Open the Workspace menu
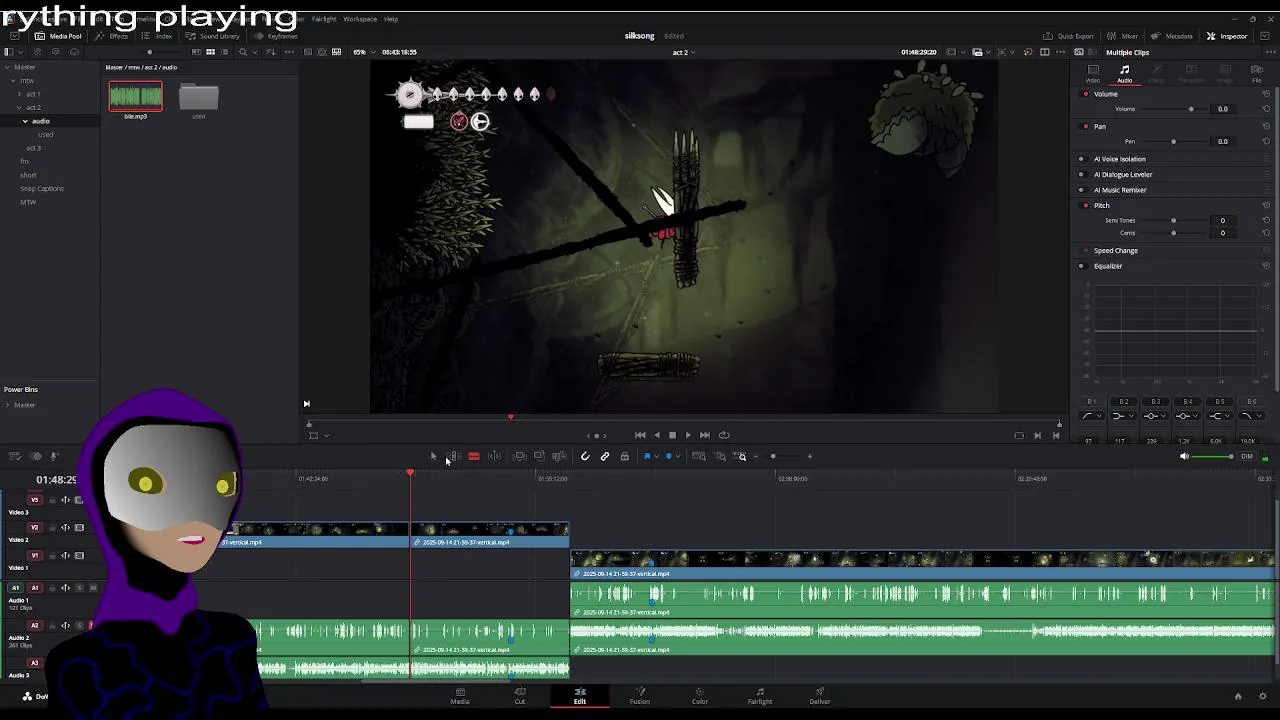Image resolution: width=1280 pixels, height=720 pixels. click(360, 19)
